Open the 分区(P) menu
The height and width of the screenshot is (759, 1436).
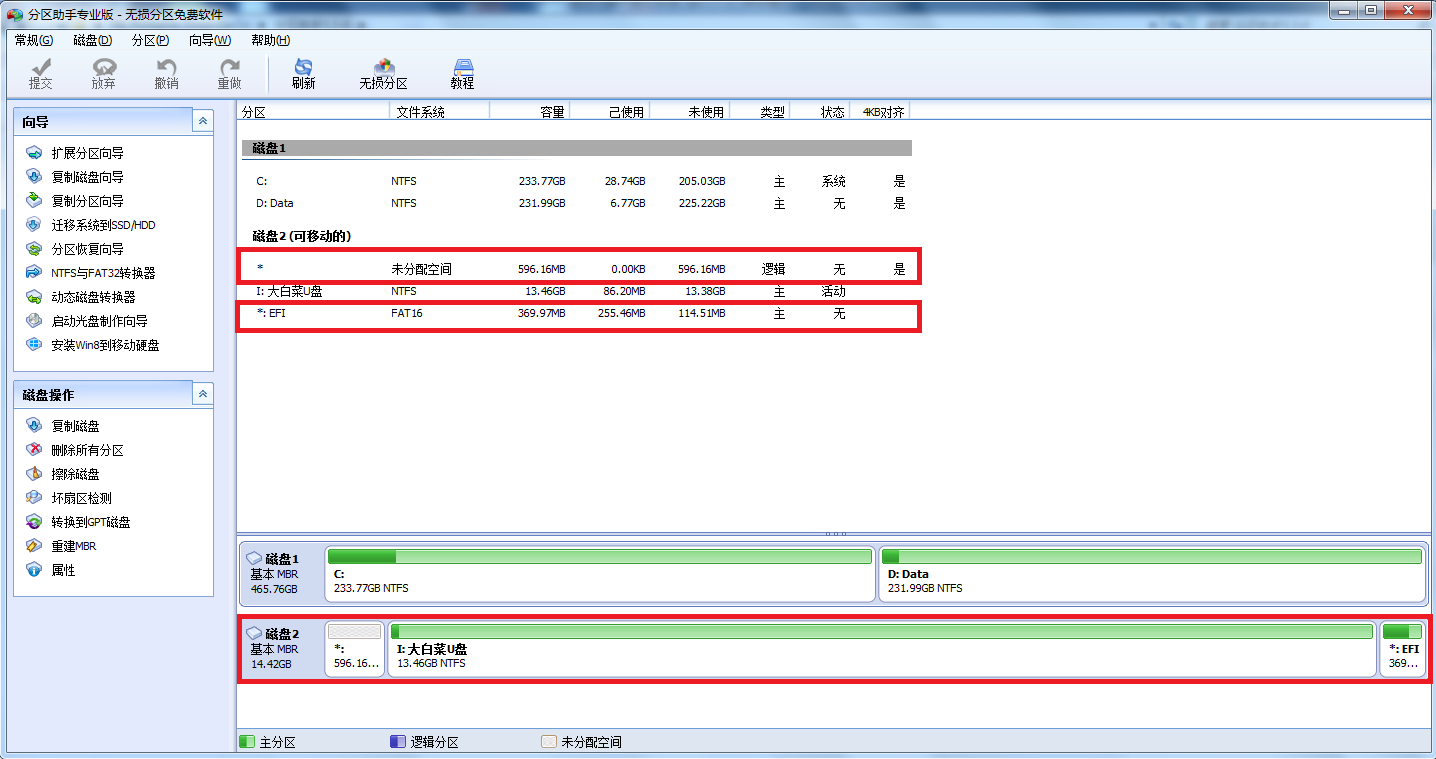(x=150, y=40)
